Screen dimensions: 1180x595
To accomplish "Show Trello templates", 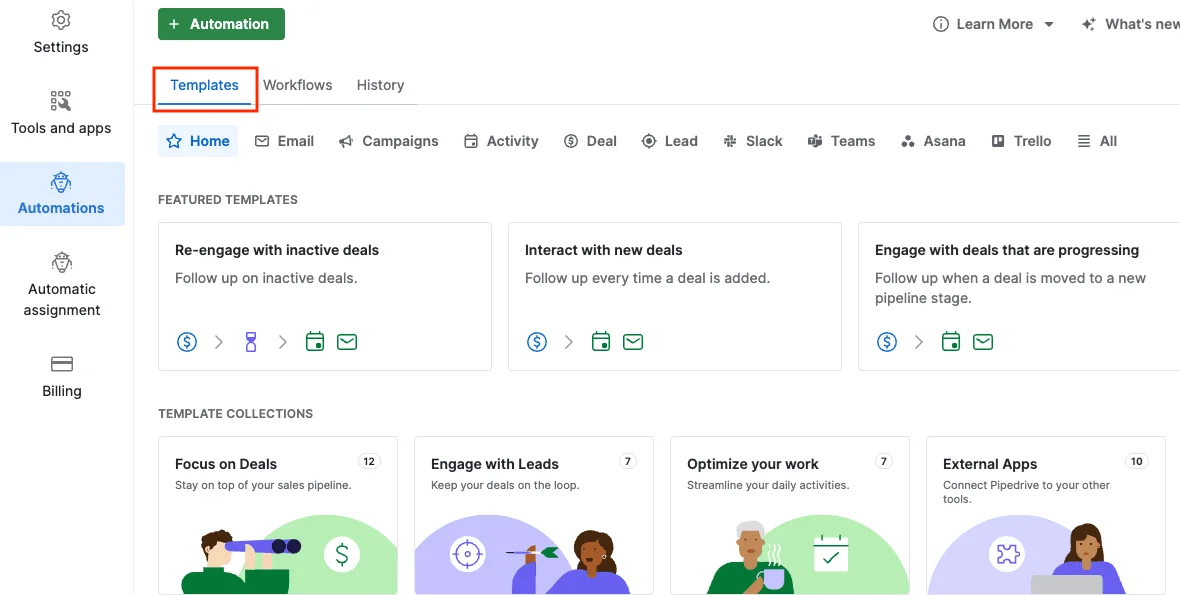I will pos(1021,141).
